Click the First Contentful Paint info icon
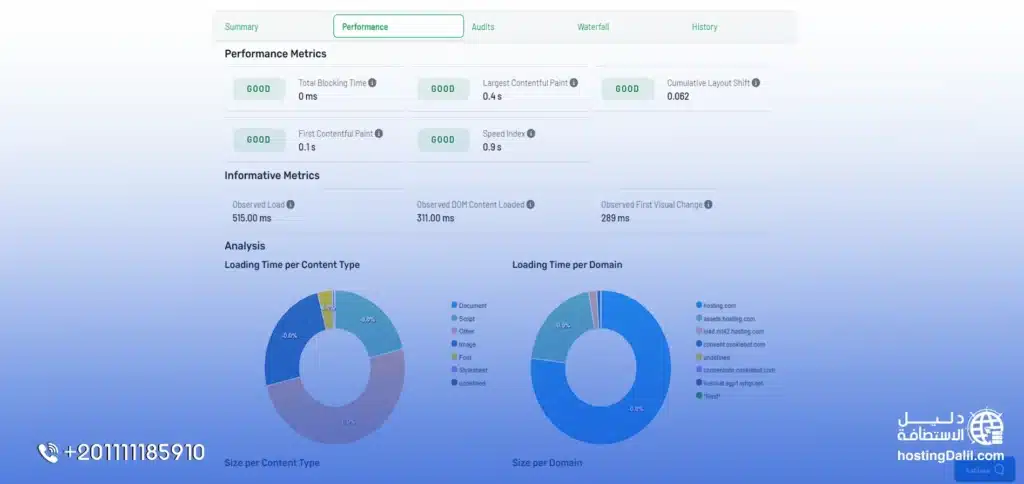Screen dimensions: 1024x484 tap(379, 133)
